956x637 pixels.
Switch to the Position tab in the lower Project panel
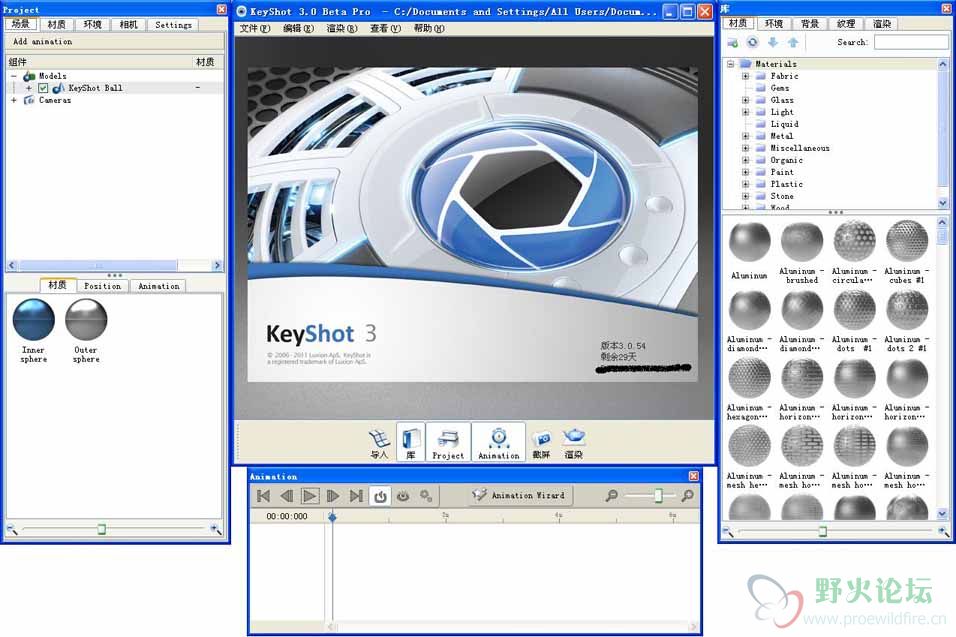click(102, 286)
